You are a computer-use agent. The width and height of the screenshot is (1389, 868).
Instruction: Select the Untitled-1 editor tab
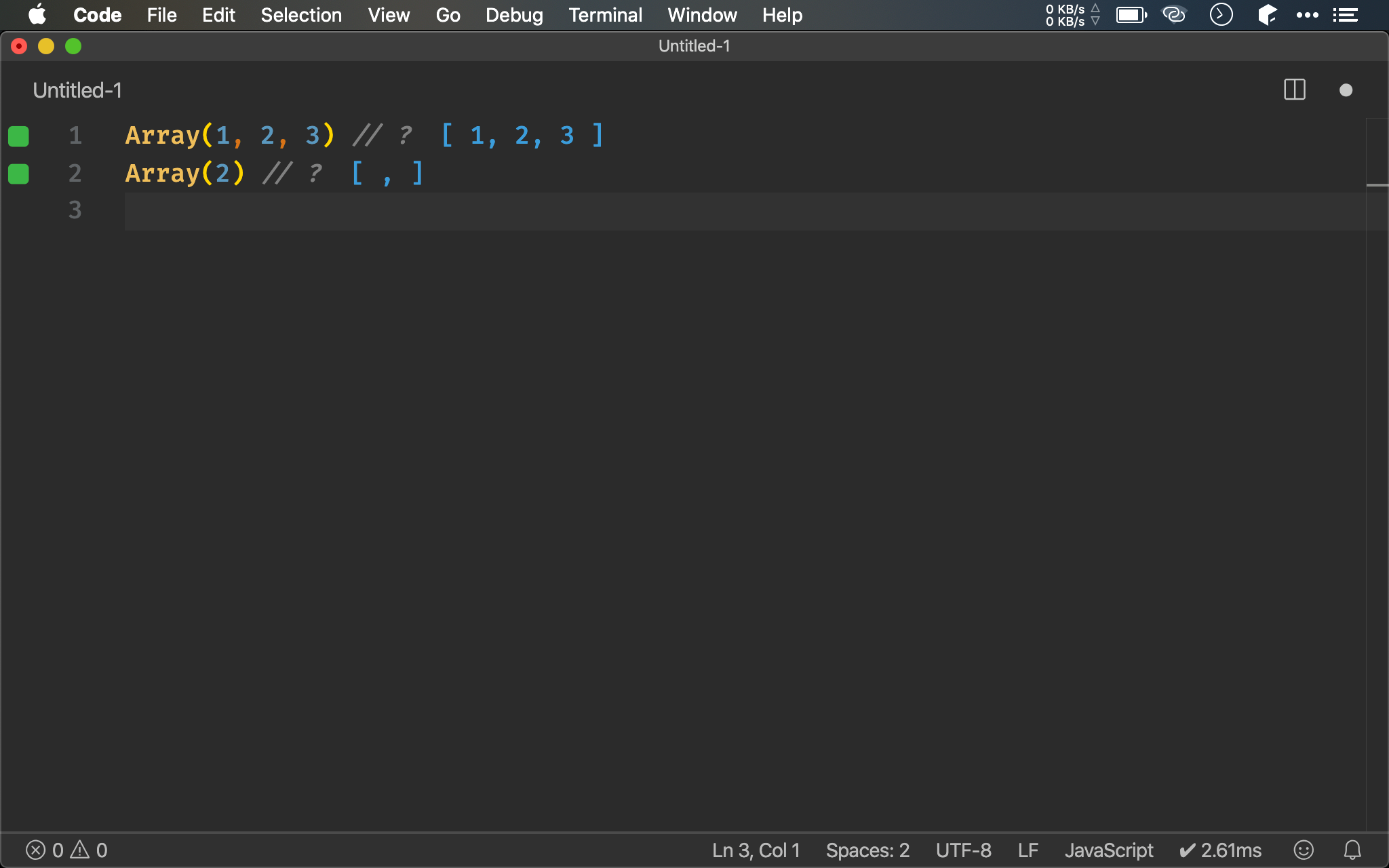(77, 90)
